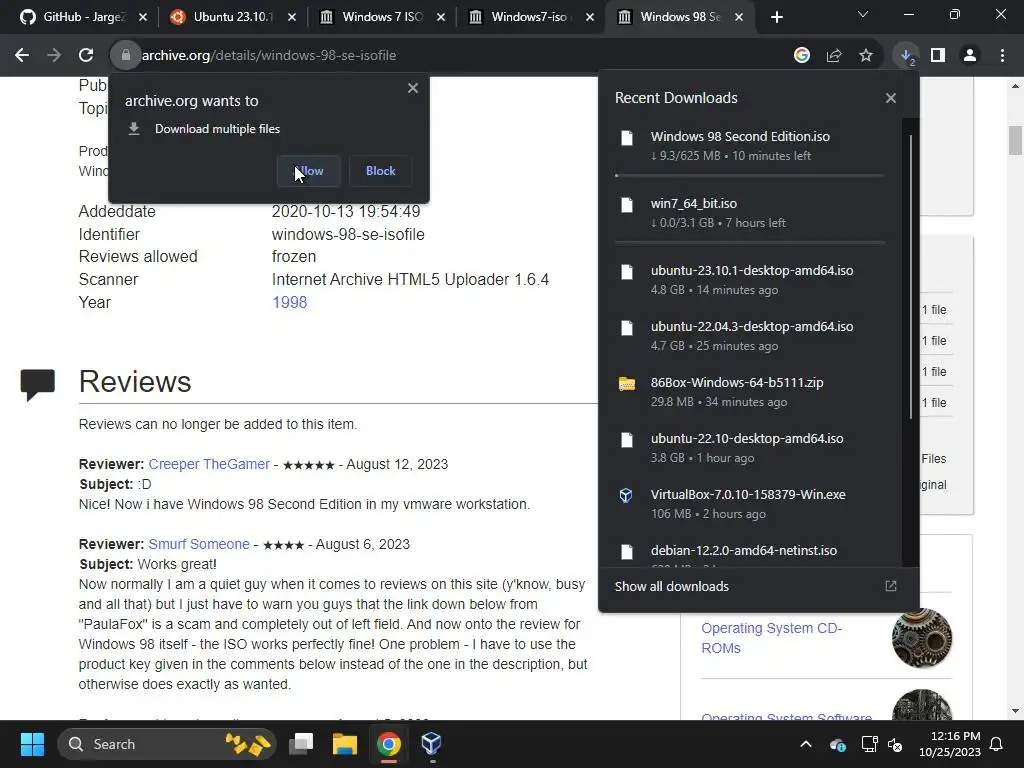Open the Google account icon in address bar
The image size is (1024, 768).
(802, 56)
